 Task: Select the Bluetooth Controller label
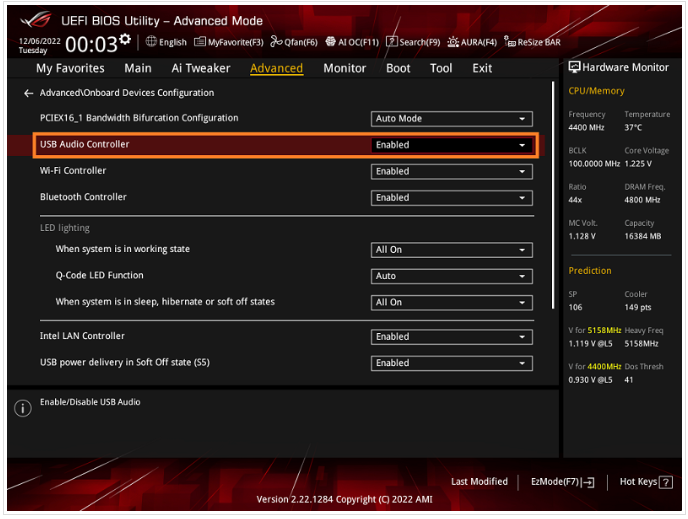[83, 197]
